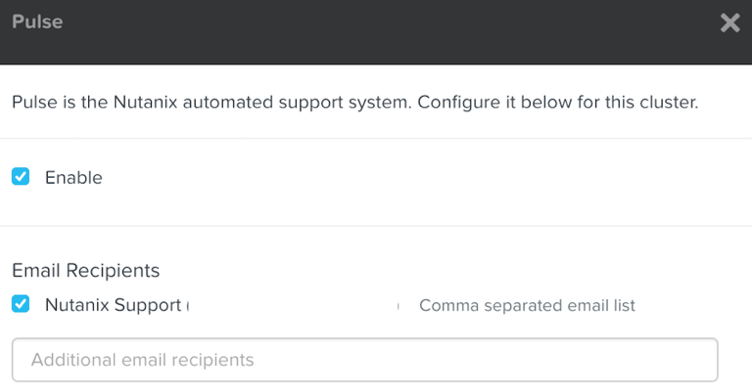Click the Email Recipients heading
This screenshot has width=752, height=386.
pyautogui.click(x=86, y=270)
